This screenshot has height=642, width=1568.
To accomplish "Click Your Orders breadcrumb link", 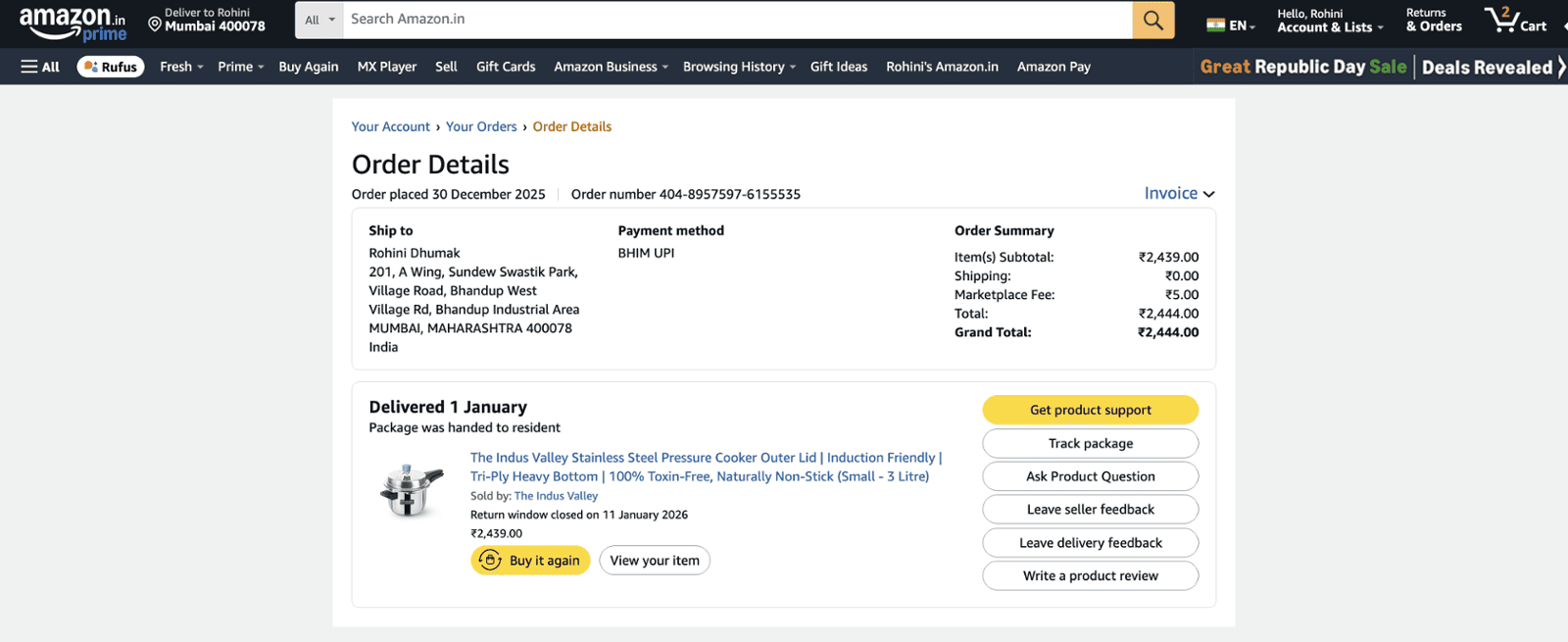I will [481, 126].
